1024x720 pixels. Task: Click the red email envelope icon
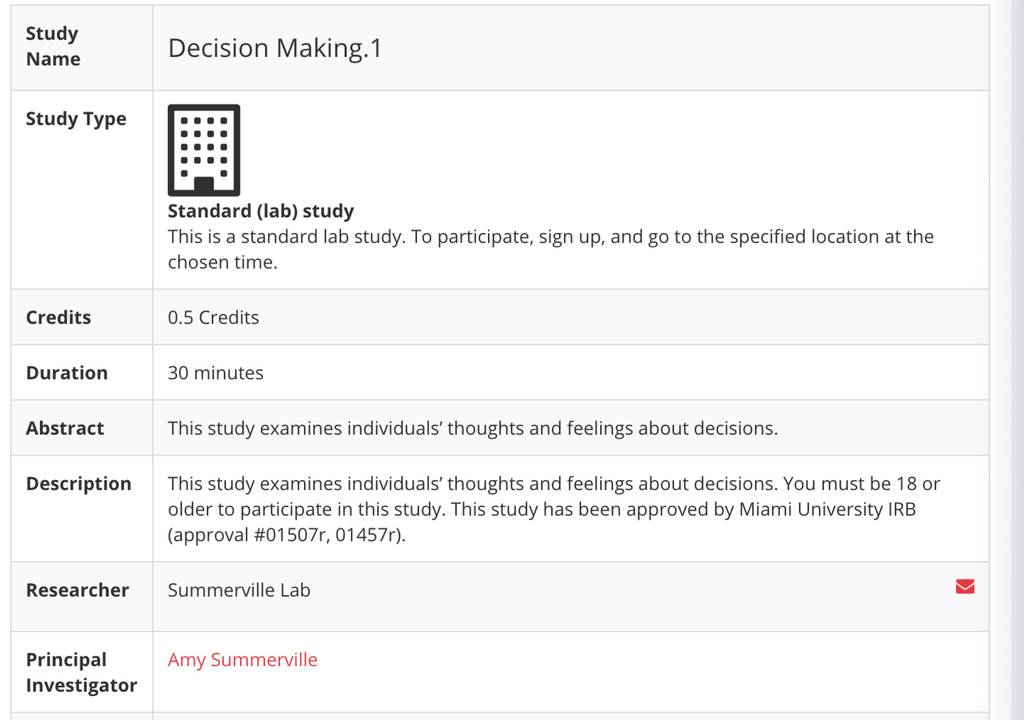point(965,587)
